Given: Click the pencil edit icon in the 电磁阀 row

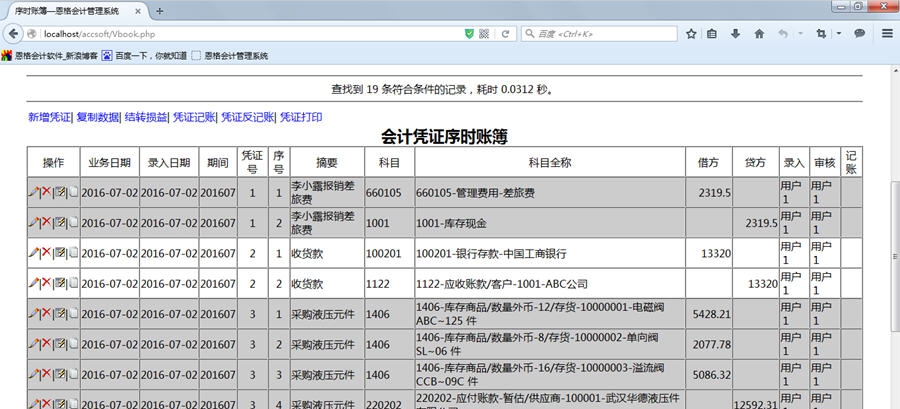Looking at the screenshot, I should (x=33, y=314).
